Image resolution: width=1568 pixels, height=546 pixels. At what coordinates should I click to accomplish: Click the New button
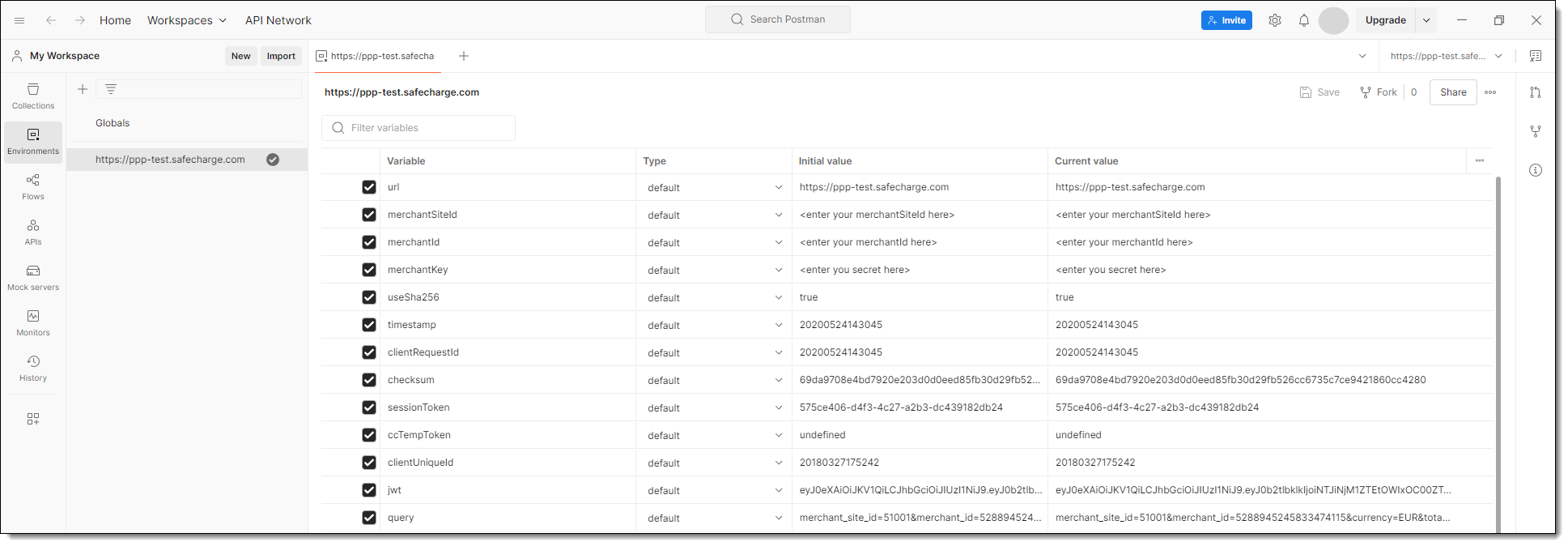[x=240, y=56]
